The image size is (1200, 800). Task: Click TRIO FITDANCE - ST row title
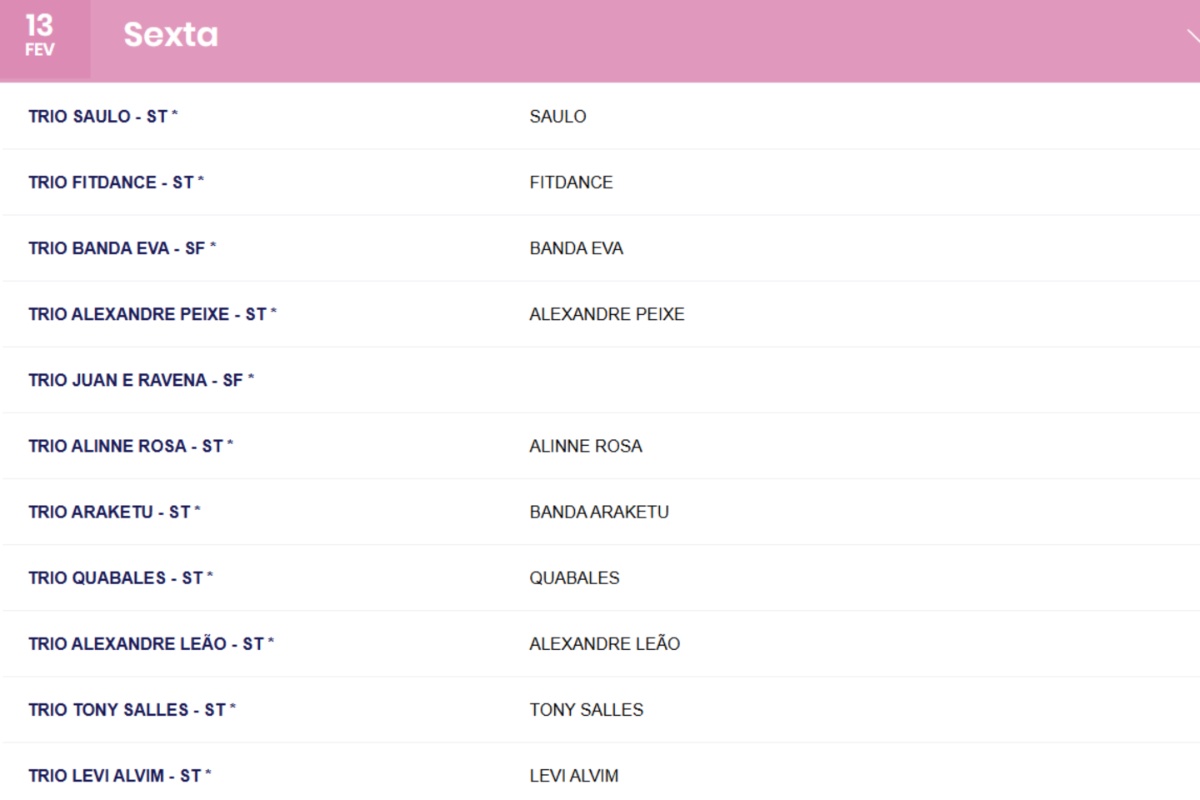click(x=116, y=182)
